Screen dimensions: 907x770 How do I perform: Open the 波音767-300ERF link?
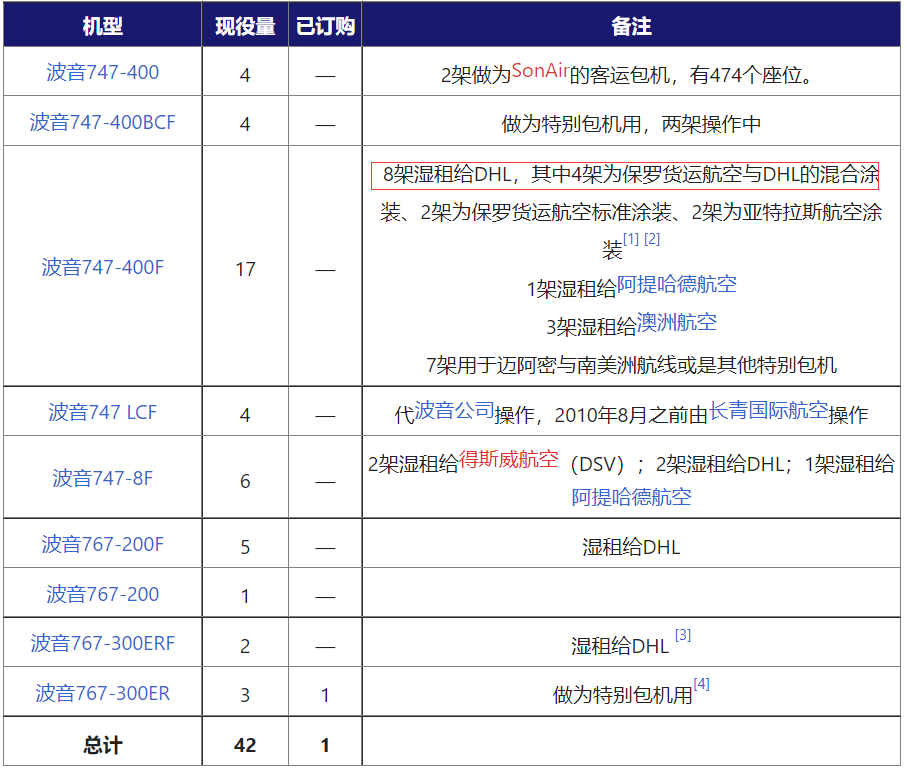click(x=102, y=643)
